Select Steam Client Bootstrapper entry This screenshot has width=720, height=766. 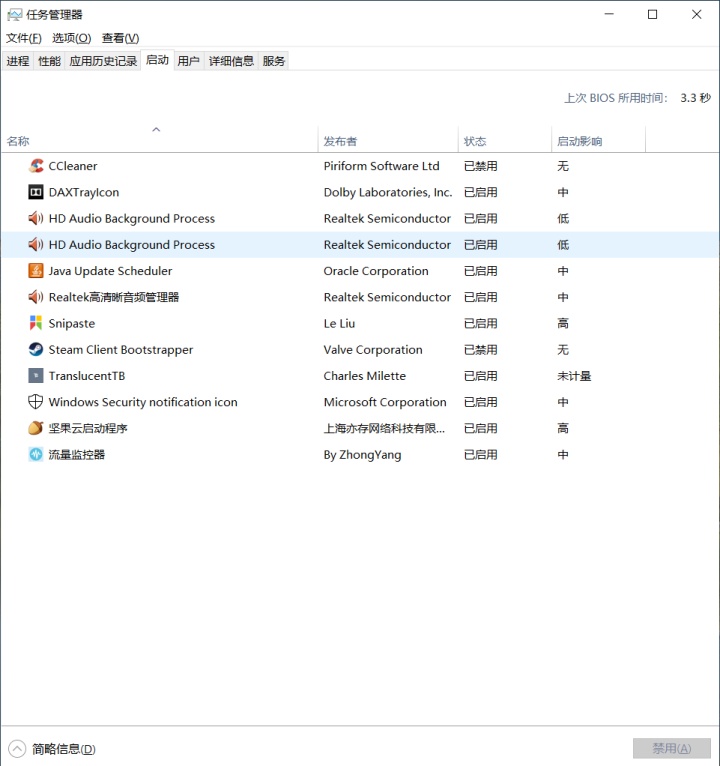(x=121, y=350)
